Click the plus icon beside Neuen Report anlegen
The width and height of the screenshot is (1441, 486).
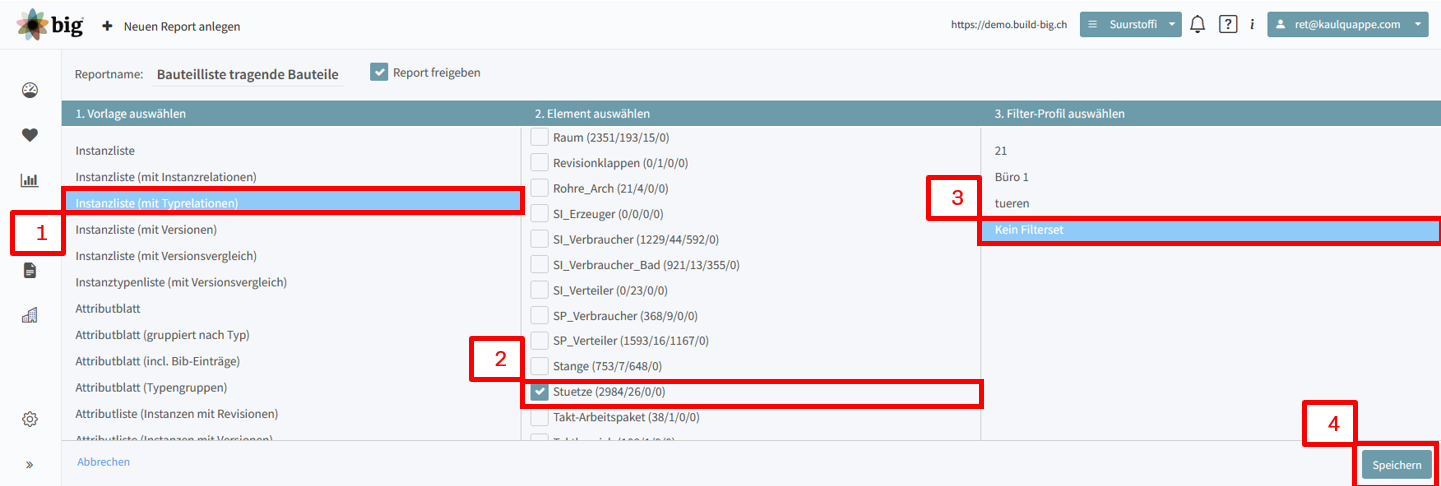(107, 26)
